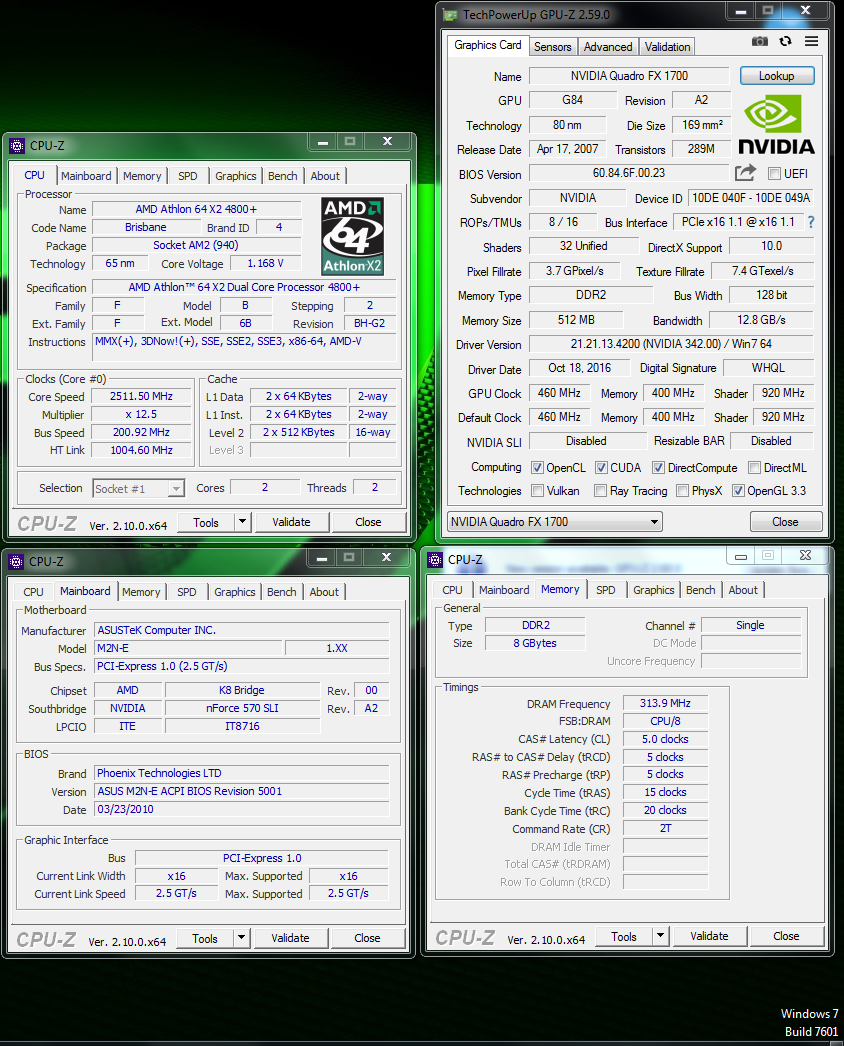Open the GPU-Z Validation tab
The height and width of the screenshot is (1046, 844).
(667, 47)
